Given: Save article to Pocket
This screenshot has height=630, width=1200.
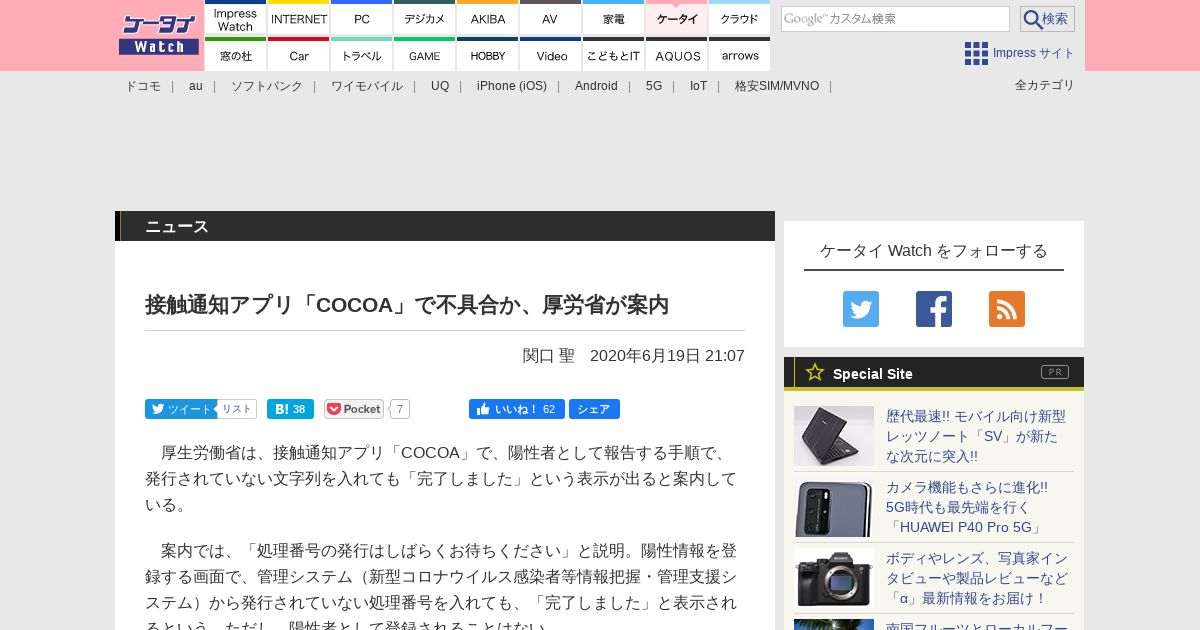Looking at the screenshot, I should pos(354,409).
